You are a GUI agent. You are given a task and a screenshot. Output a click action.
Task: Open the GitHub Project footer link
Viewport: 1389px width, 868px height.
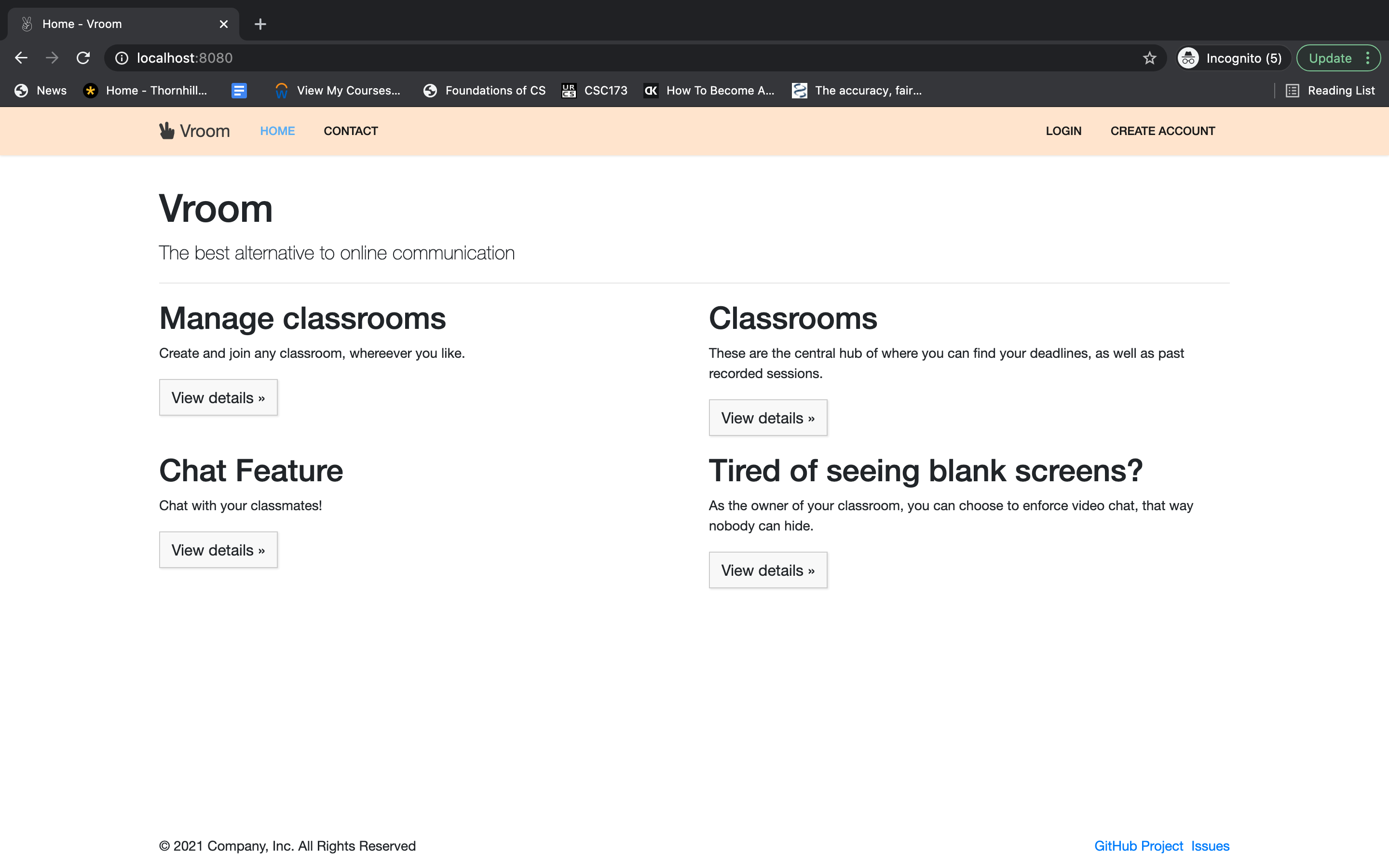[x=1138, y=846]
